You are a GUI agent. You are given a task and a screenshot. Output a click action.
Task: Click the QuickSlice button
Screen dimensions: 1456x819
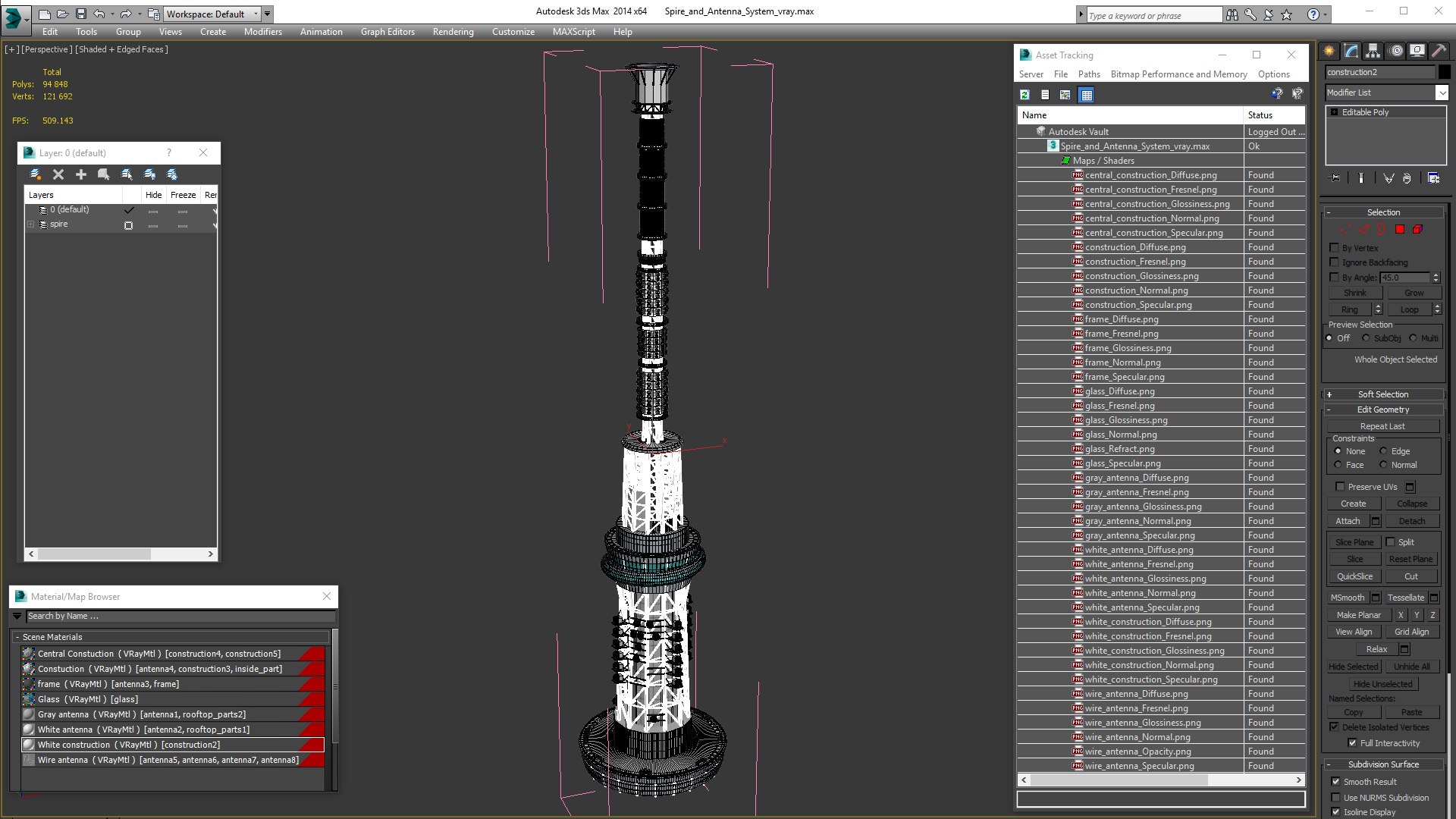(x=1354, y=576)
